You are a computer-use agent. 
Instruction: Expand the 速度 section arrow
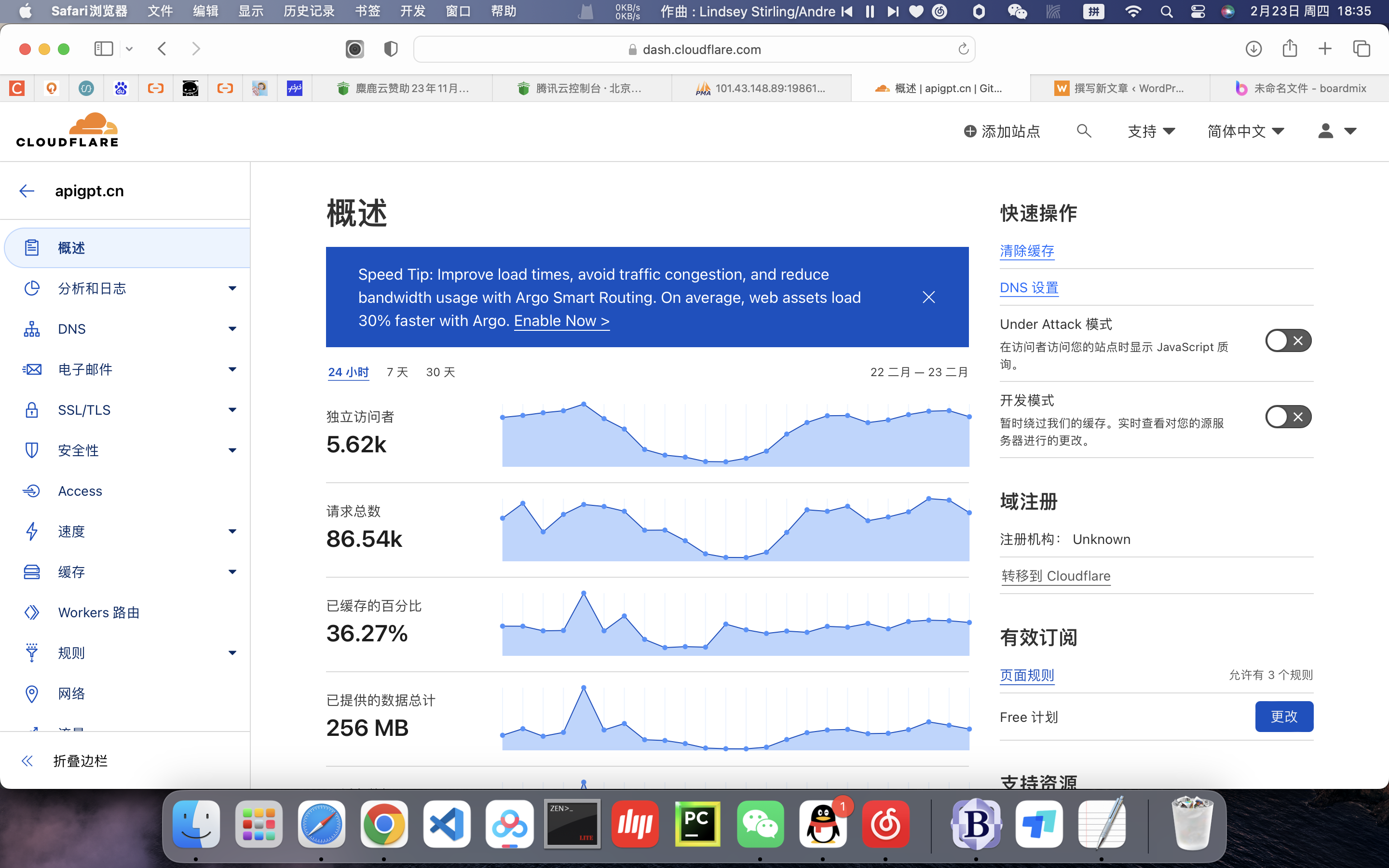(232, 531)
